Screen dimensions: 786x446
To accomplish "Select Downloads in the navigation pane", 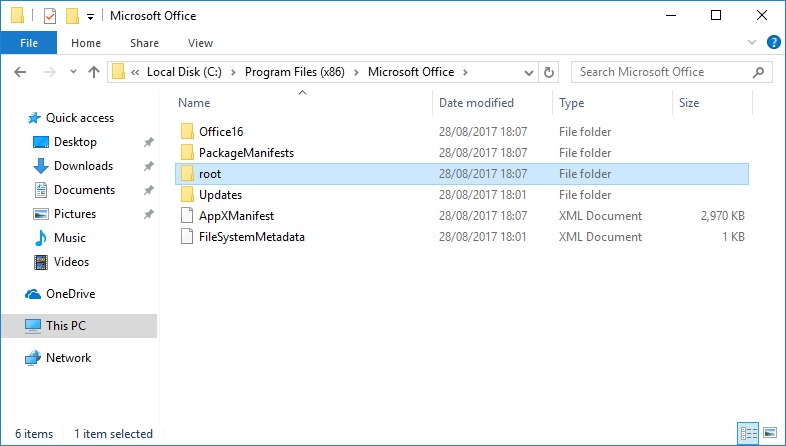I will click(83, 166).
